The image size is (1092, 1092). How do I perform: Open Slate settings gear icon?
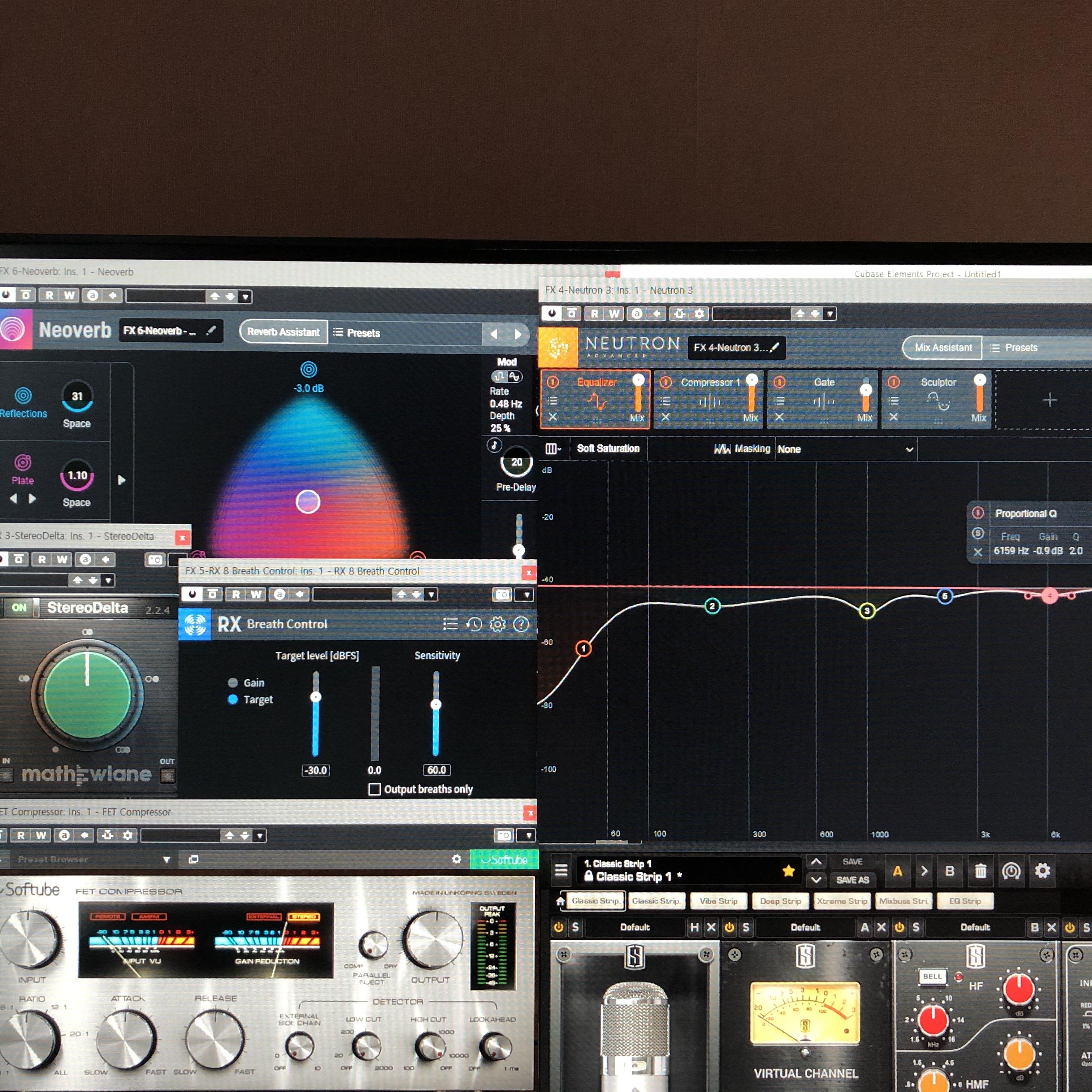tap(1042, 870)
